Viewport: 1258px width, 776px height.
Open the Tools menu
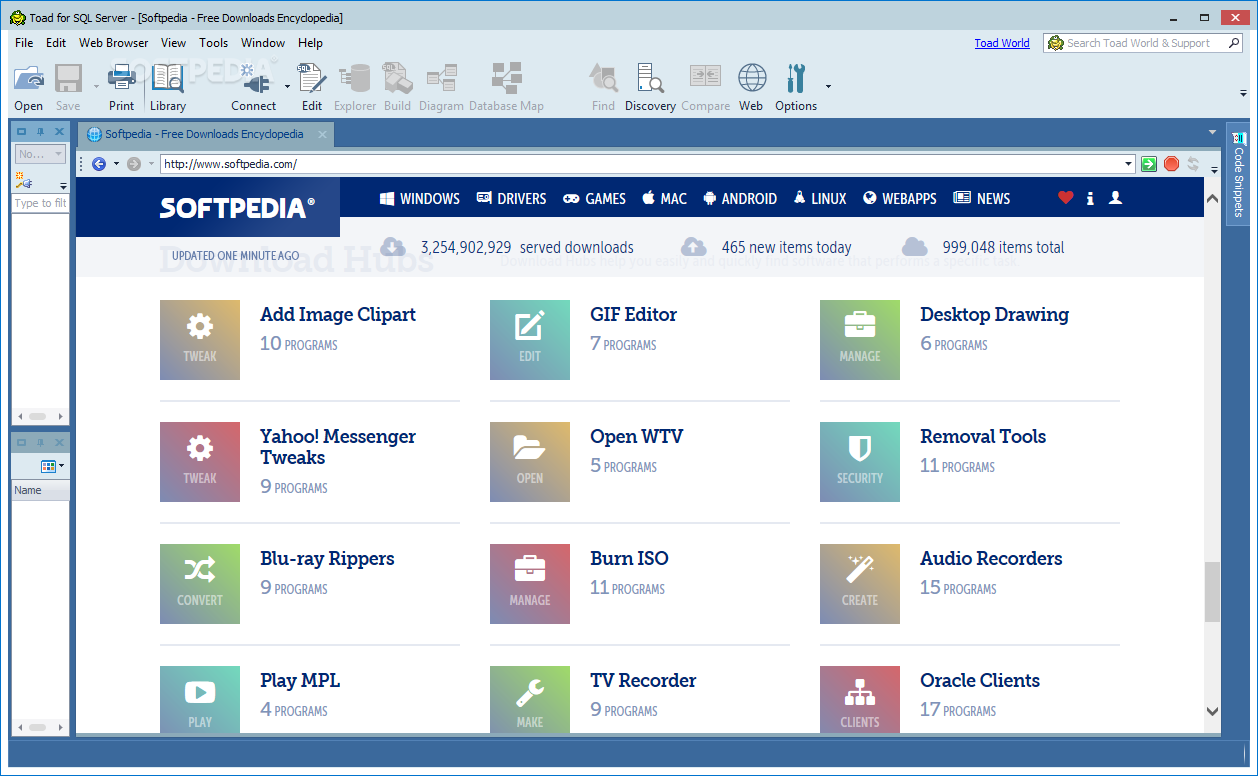213,43
